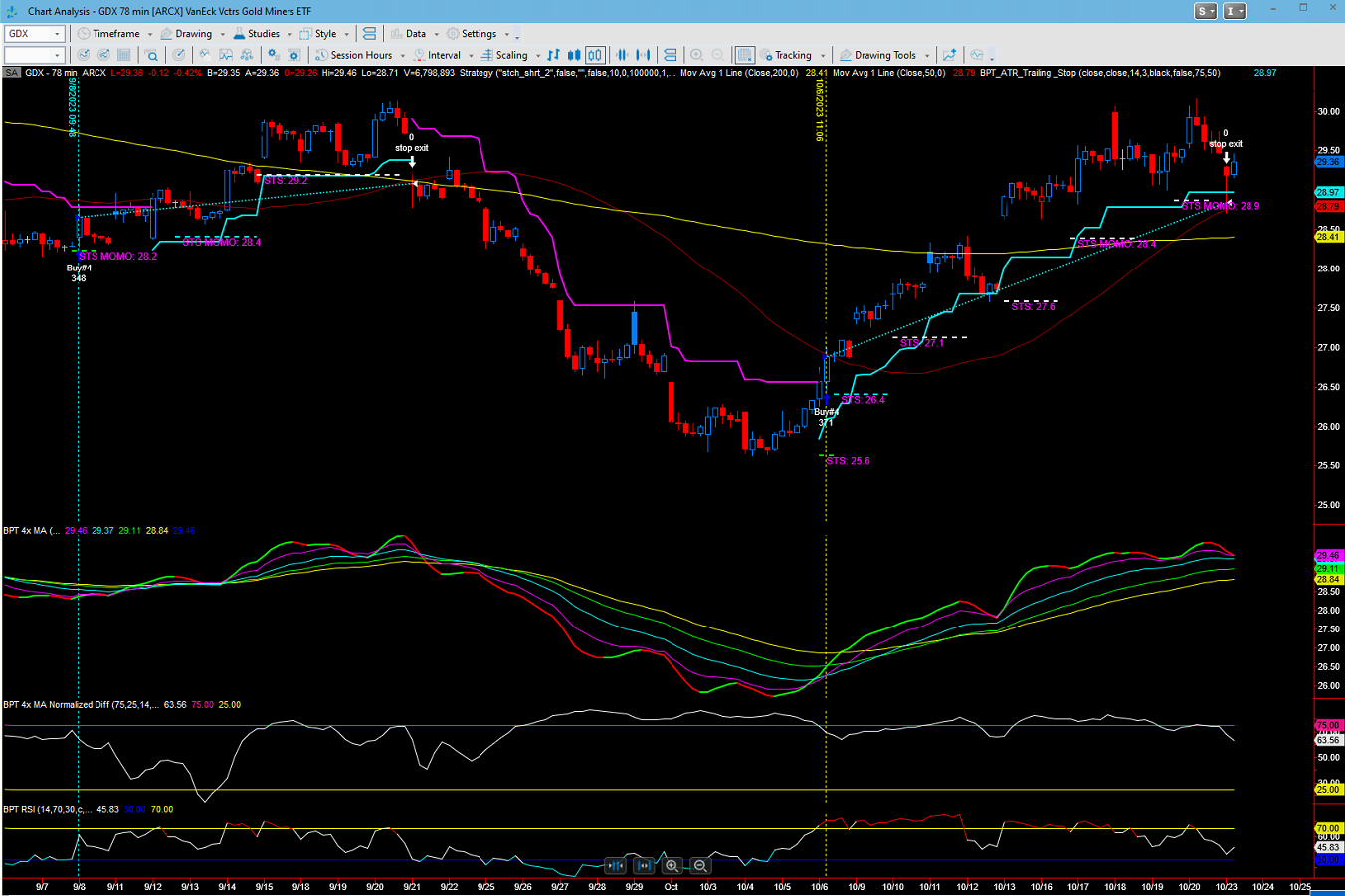Screen dimensions: 1345x896
Task: Select the candlestick bar type icon in toolbar
Action: tap(574, 55)
